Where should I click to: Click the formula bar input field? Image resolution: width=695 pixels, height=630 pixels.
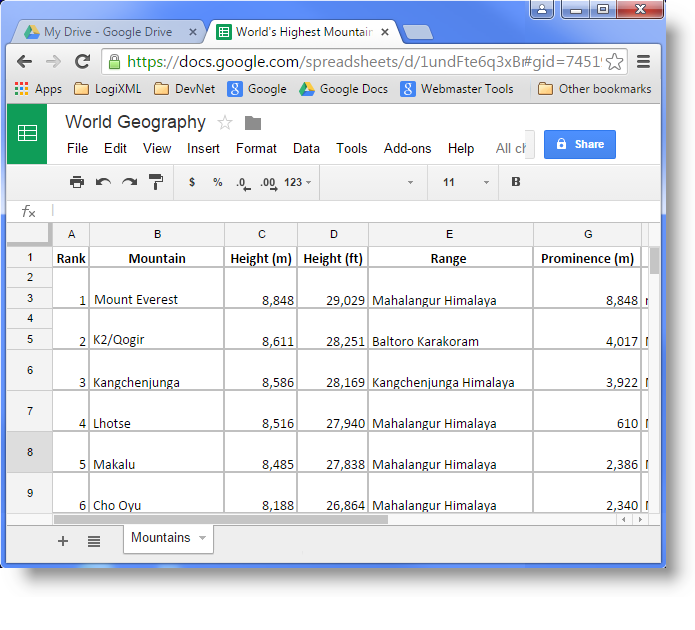[350, 211]
